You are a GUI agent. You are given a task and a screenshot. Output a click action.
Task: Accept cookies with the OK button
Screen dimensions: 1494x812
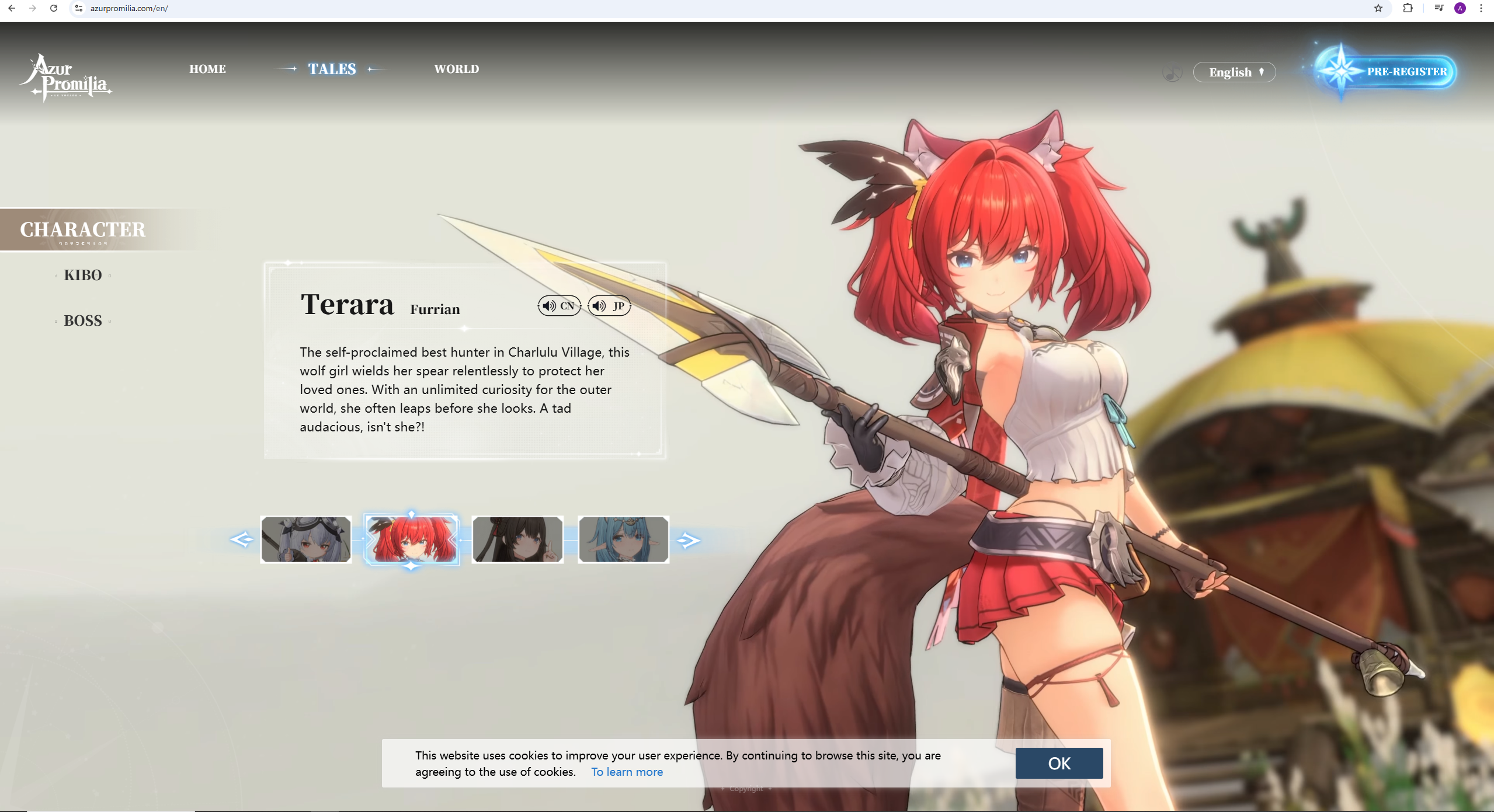click(1058, 763)
